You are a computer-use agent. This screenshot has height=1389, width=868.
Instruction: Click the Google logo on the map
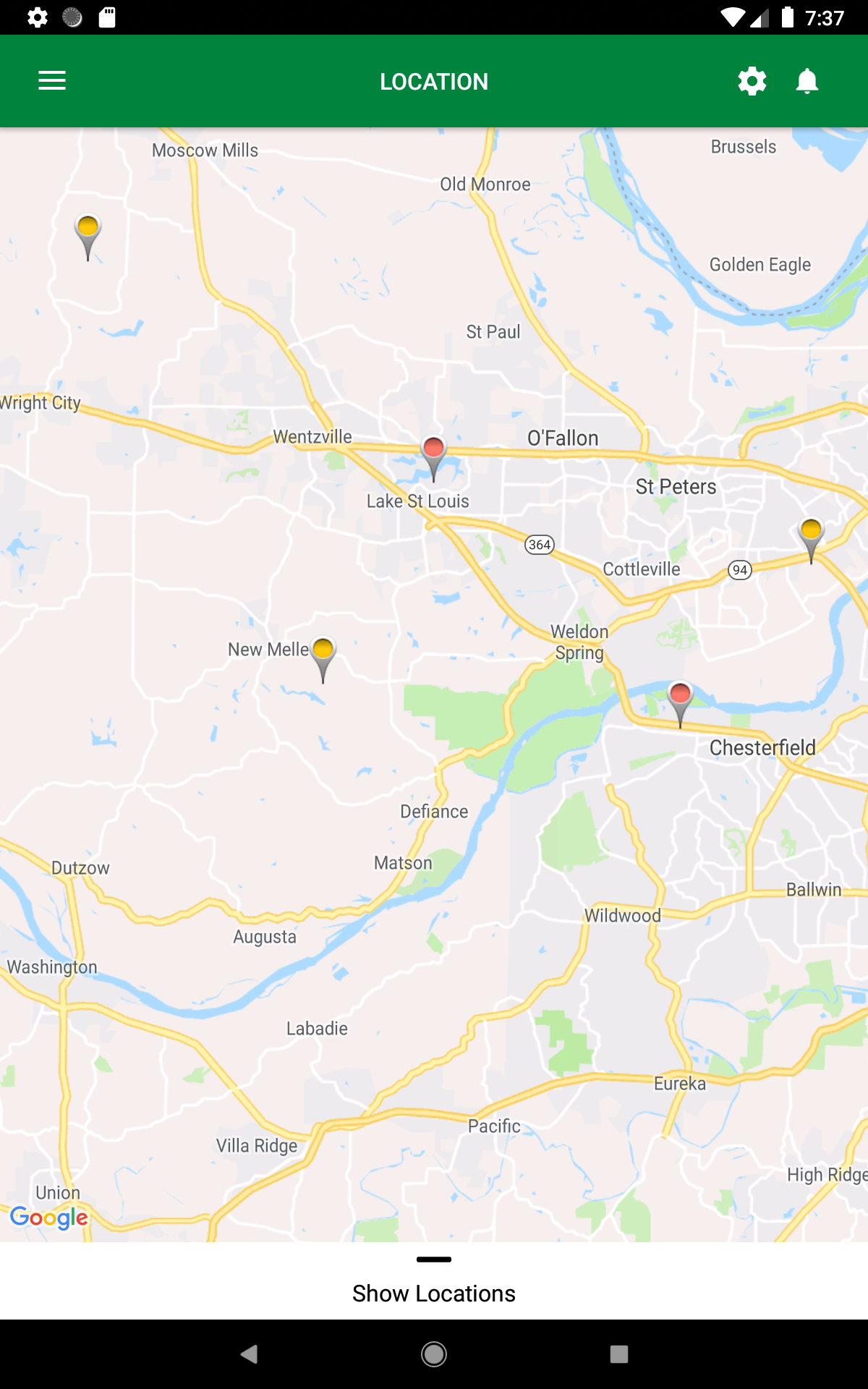pyautogui.click(x=49, y=1218)
